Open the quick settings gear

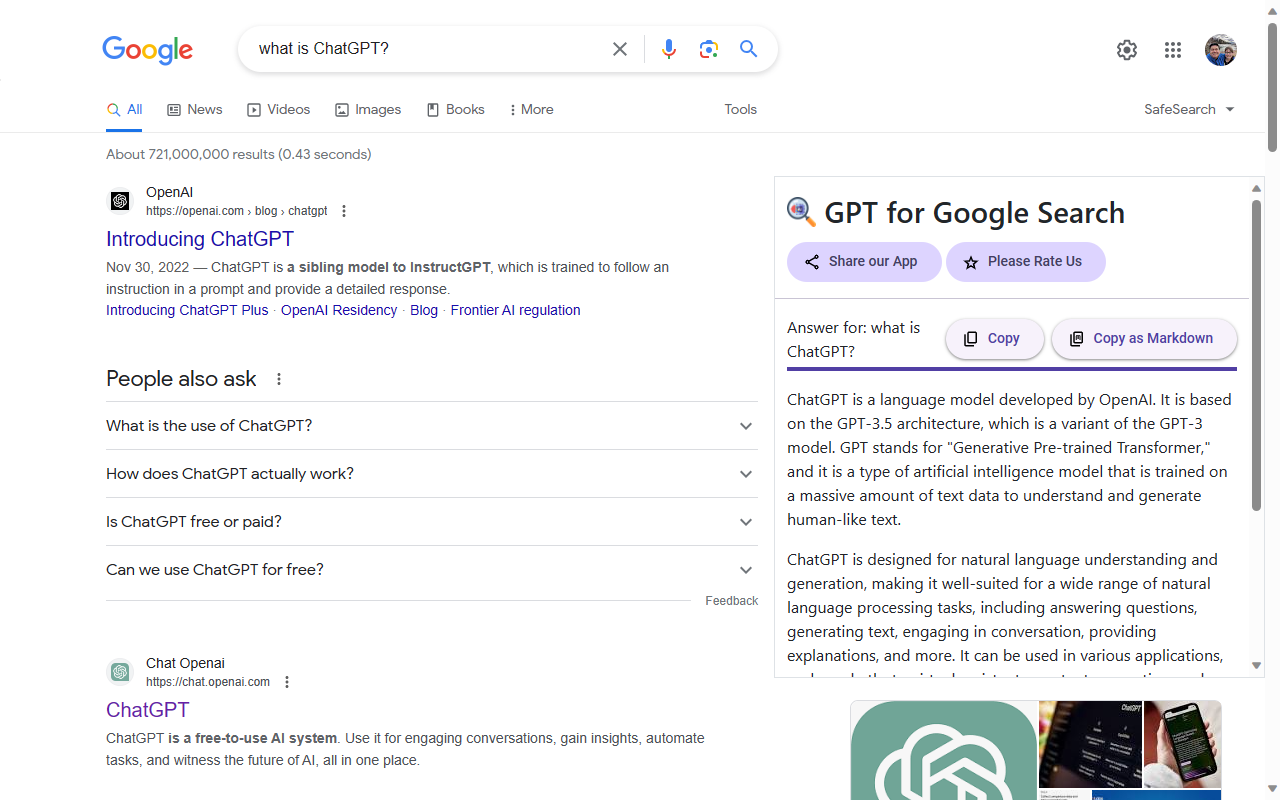pos(1127,50)
